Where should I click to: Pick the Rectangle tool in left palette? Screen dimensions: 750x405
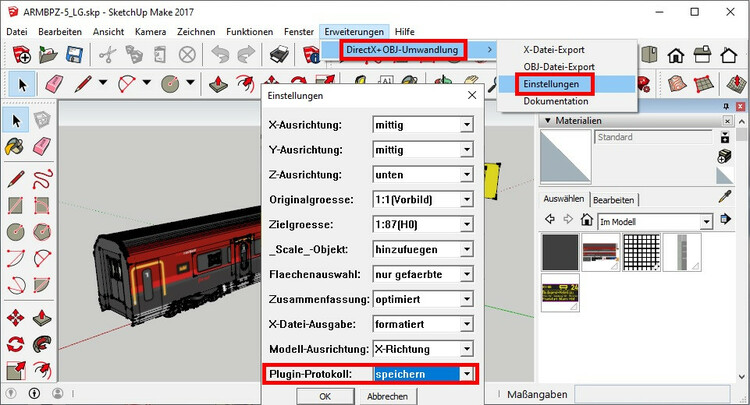click(x=15, y=206)
